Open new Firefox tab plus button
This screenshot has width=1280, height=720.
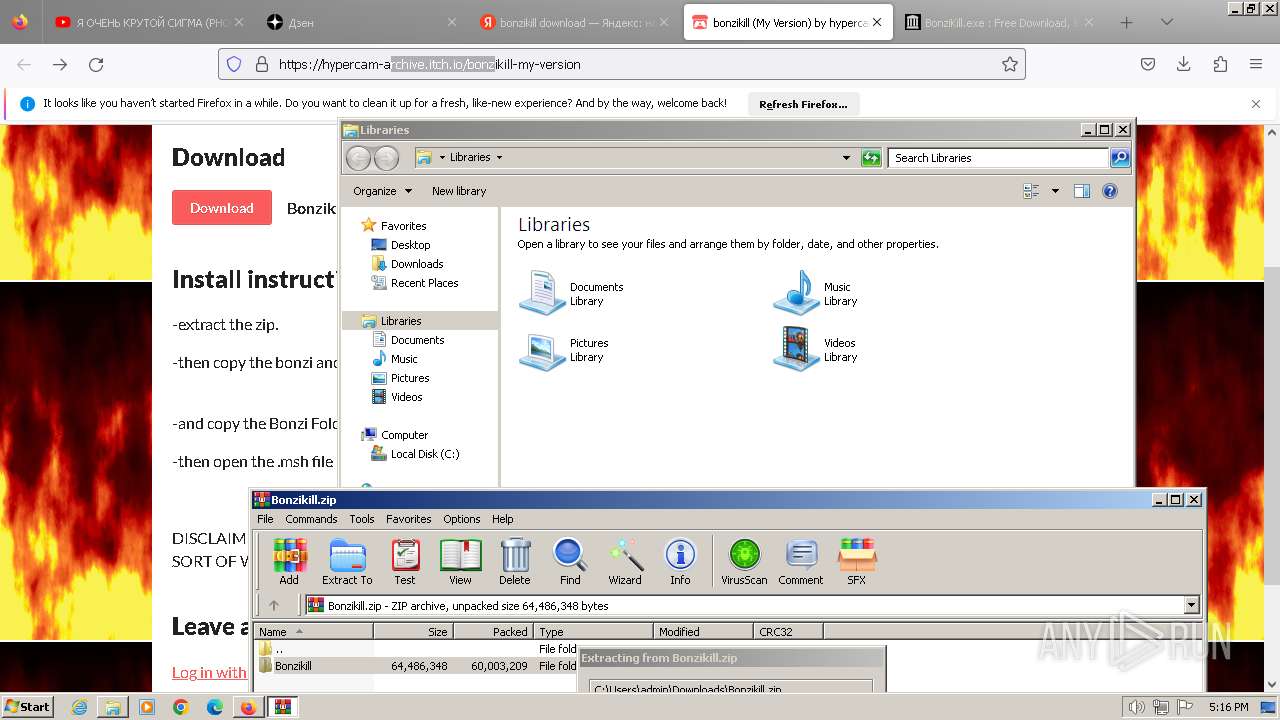tap(1126, 22)
